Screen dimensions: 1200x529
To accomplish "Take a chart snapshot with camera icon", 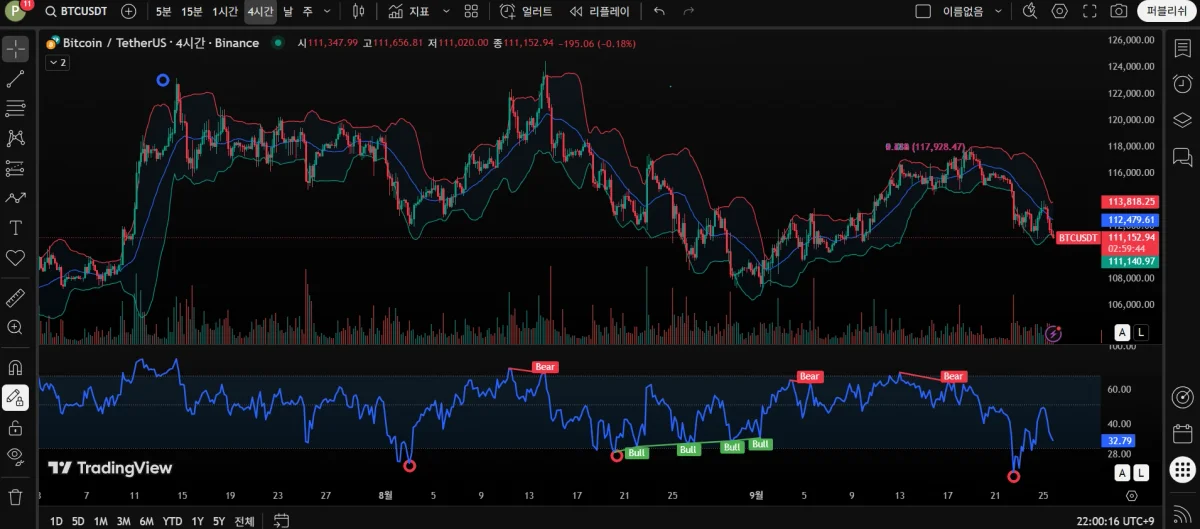I will coord(1119,12).
